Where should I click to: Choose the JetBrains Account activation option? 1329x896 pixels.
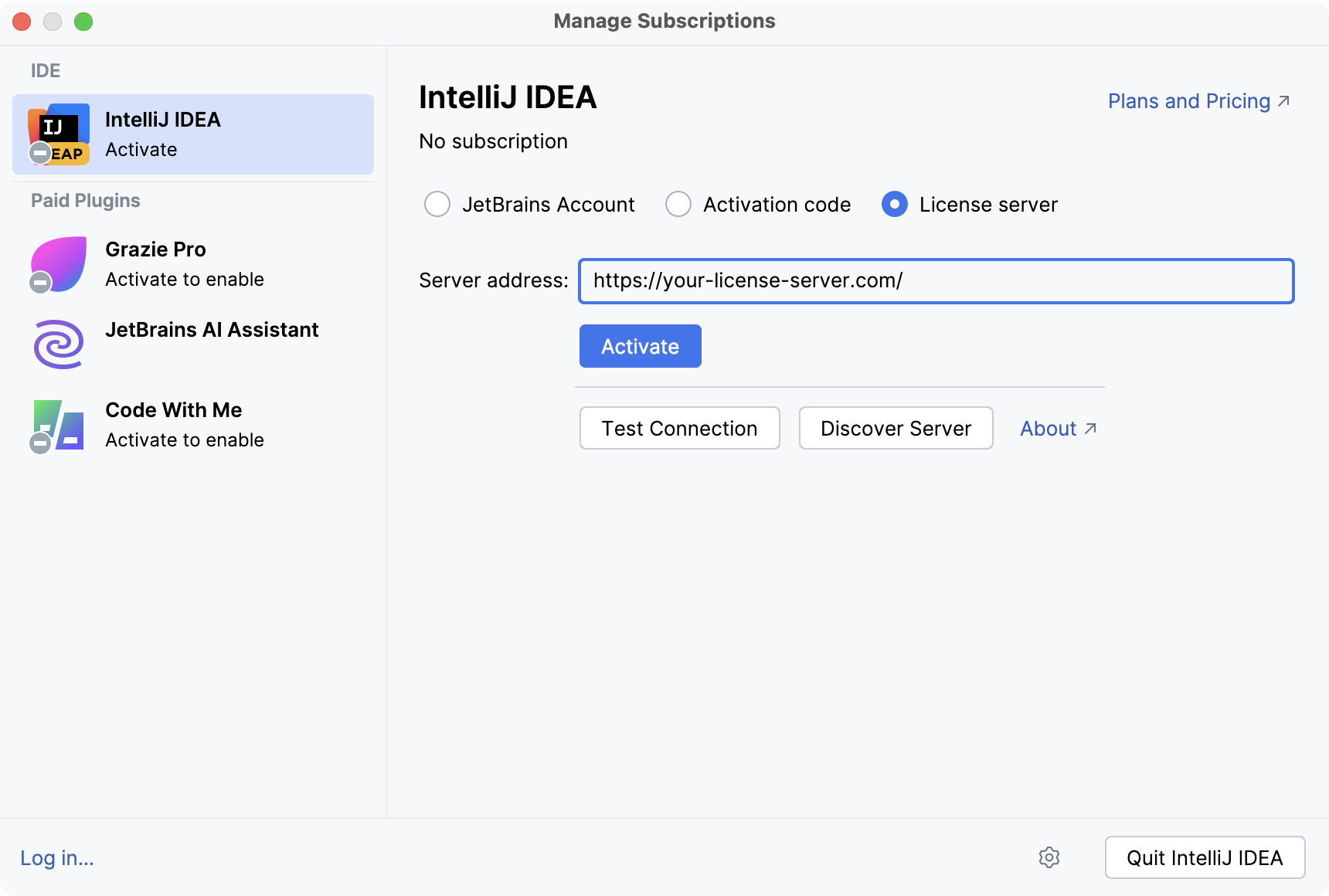click(437, 204)
